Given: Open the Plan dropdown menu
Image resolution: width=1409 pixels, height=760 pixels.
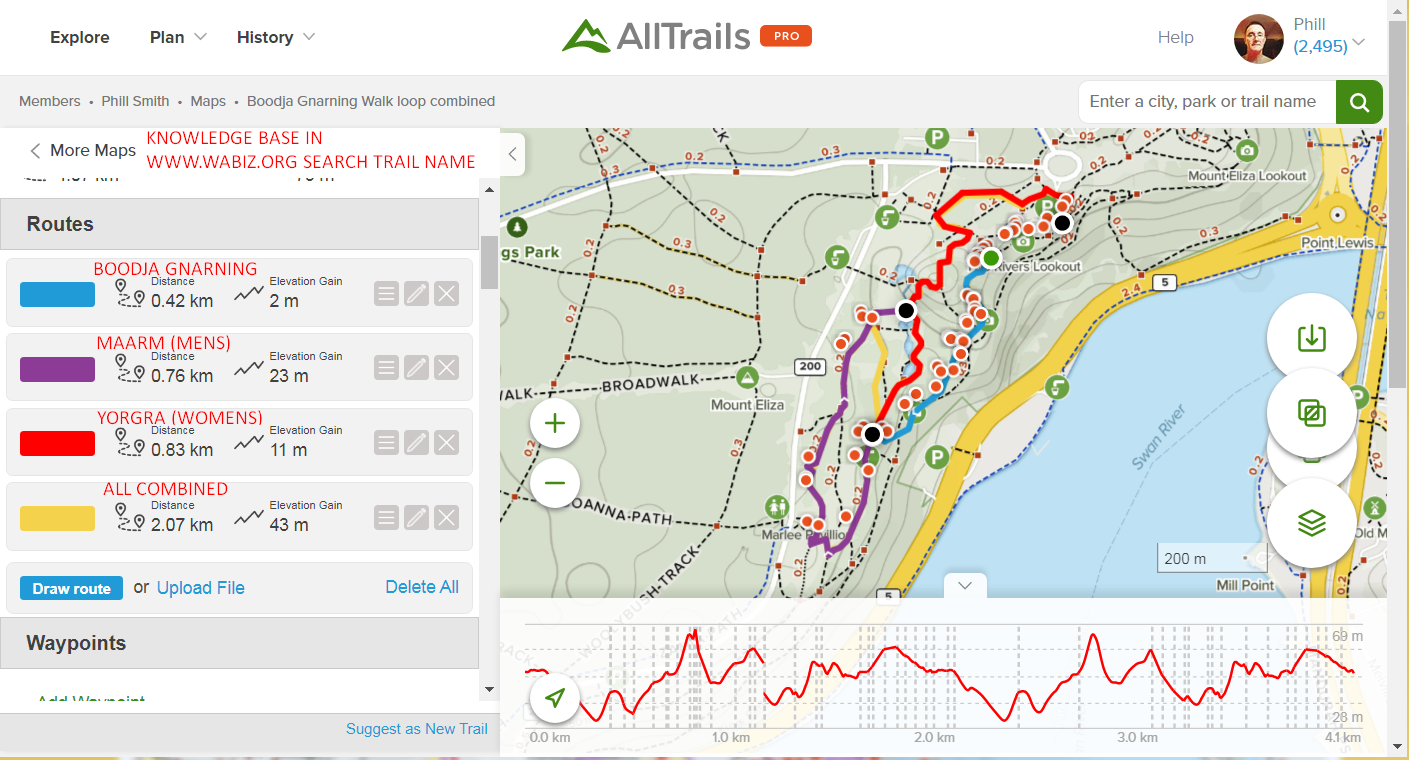Looking at the screenshot, I should click(x=178, y=37).
